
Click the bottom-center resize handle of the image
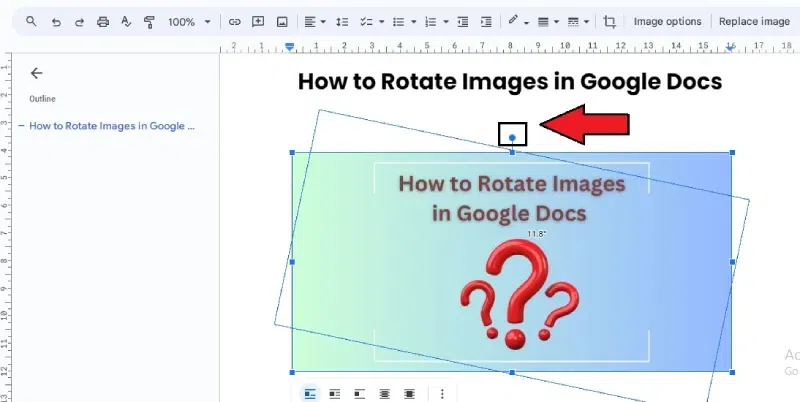point(512,372)
